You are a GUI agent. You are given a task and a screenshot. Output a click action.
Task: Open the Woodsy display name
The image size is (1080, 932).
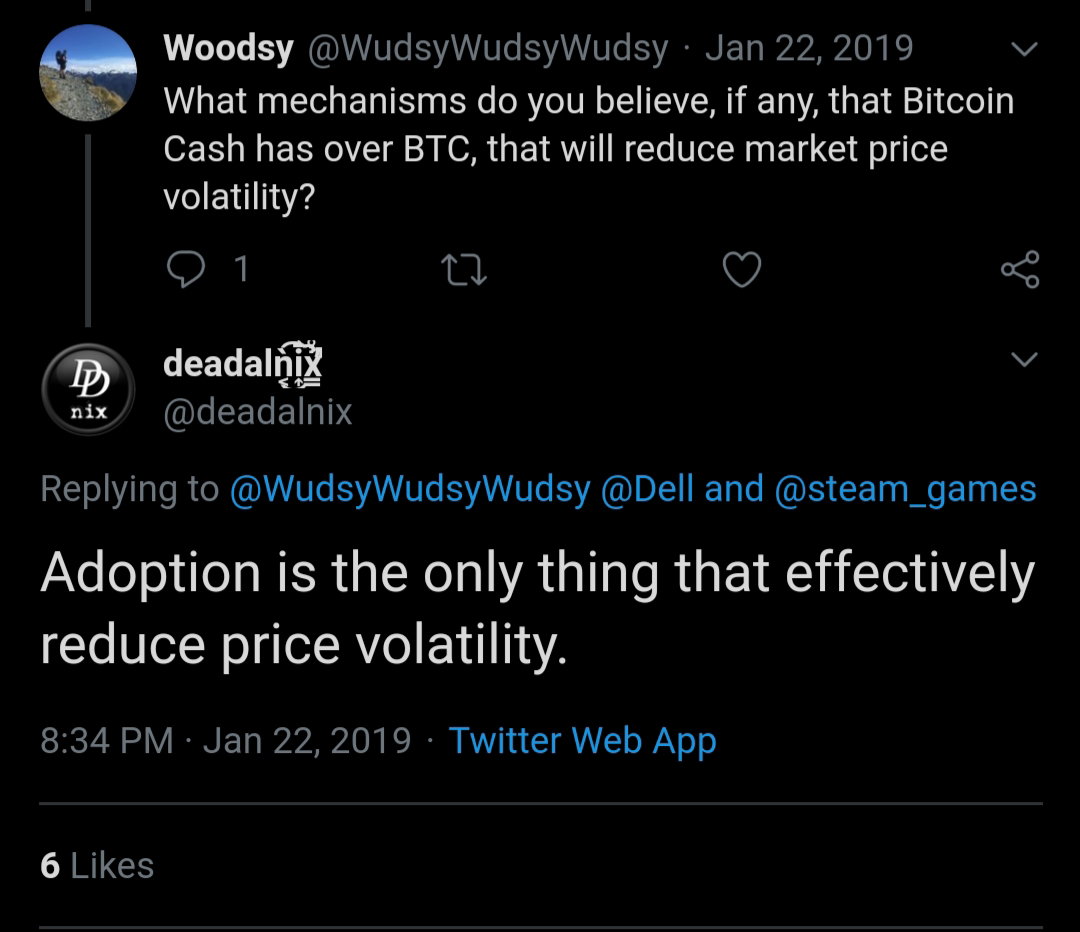point(229,48)
